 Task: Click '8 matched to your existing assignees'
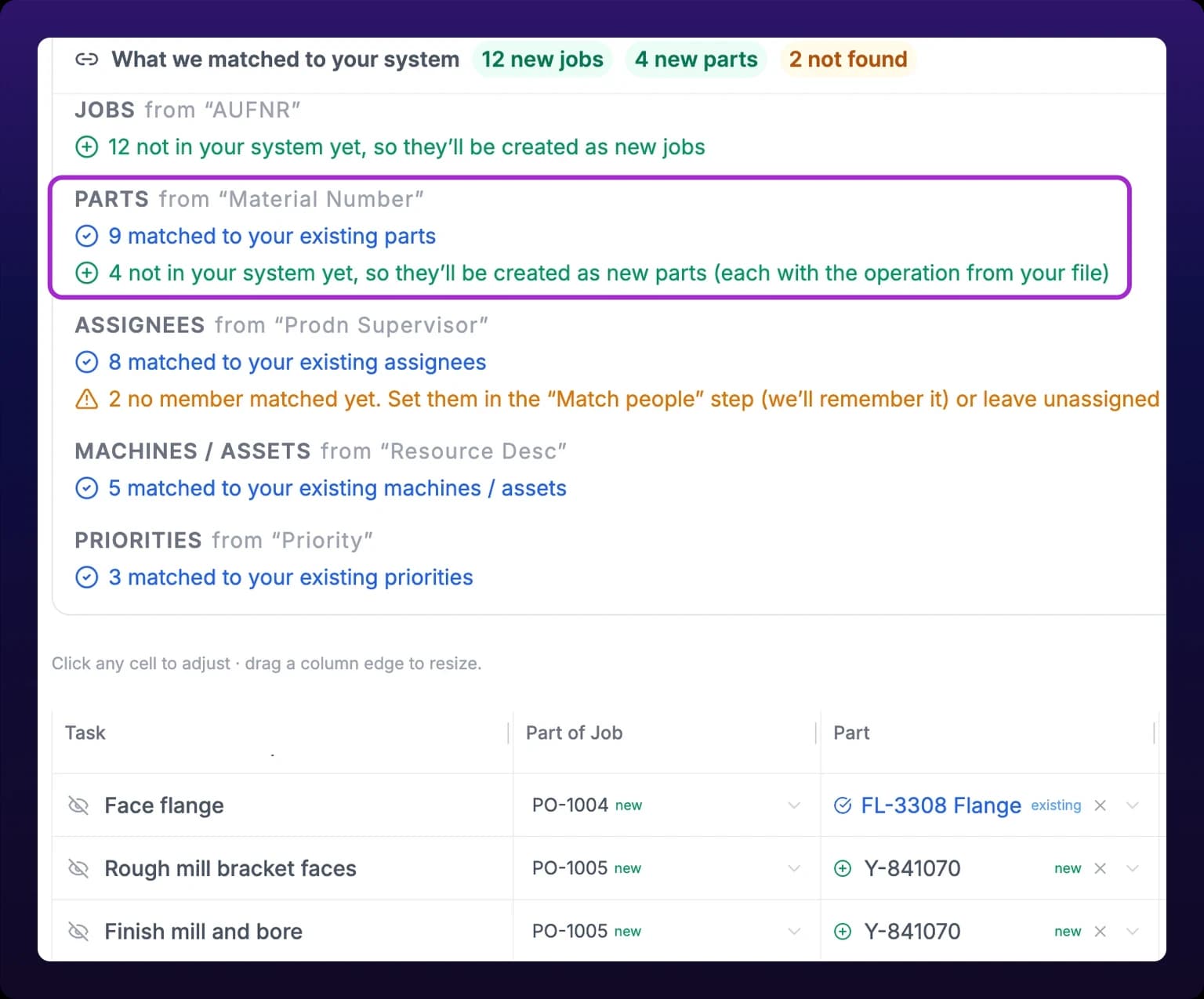297,362
